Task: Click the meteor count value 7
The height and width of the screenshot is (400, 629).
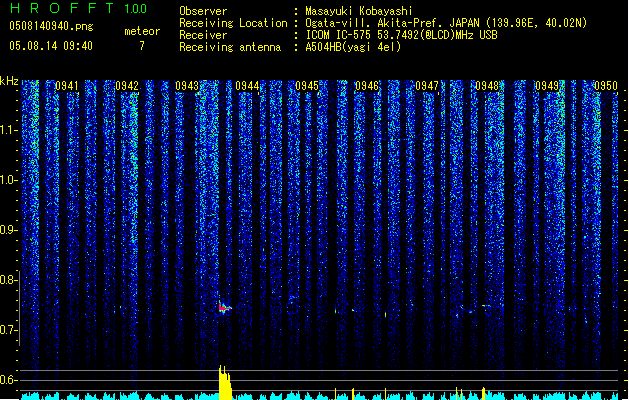Action: point(142,46)
